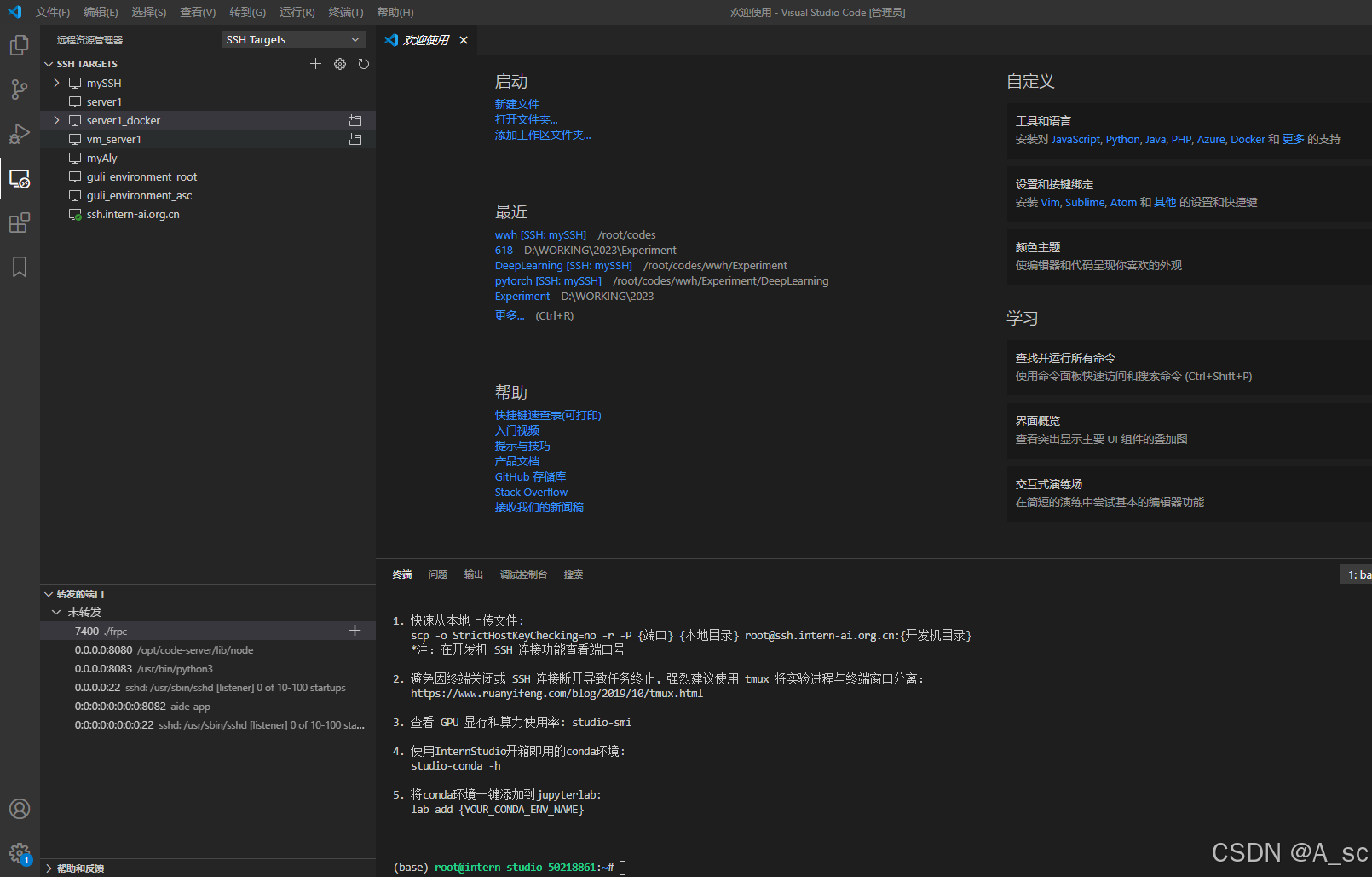This screenshot has height=877, width=1372.
Task: Open the Accounts menu icon
Action: [x=19, y=809]
